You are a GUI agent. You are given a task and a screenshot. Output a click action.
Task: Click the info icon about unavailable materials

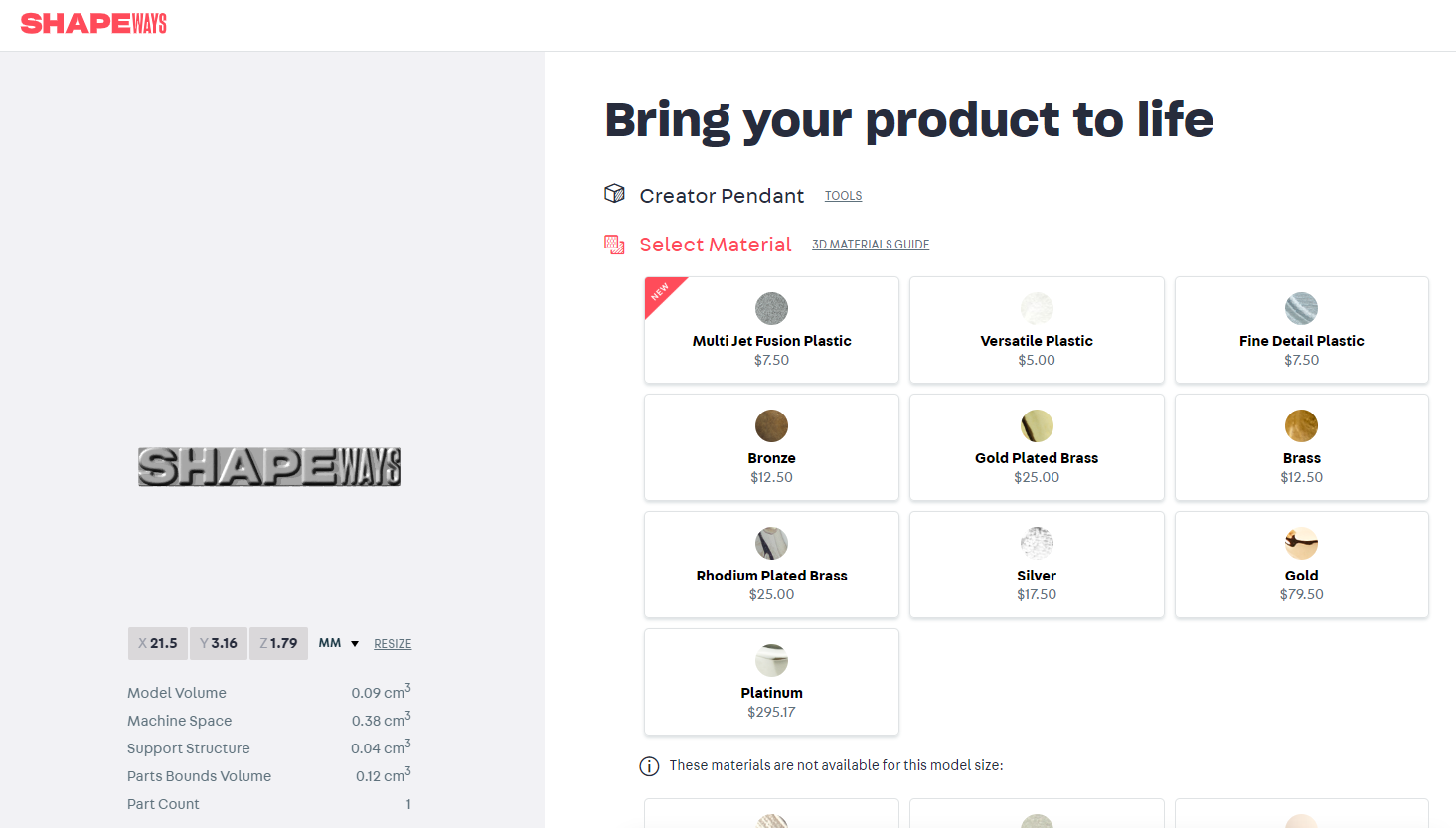point(649,766)
